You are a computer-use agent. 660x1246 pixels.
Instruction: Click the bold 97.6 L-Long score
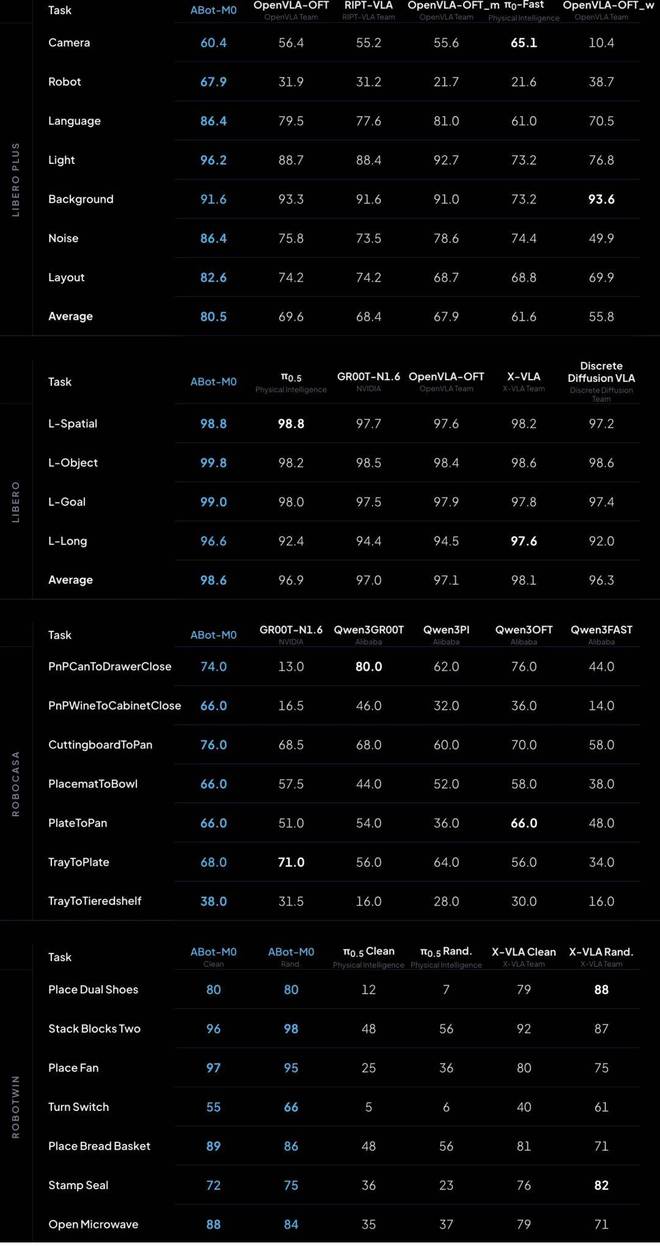523,541
